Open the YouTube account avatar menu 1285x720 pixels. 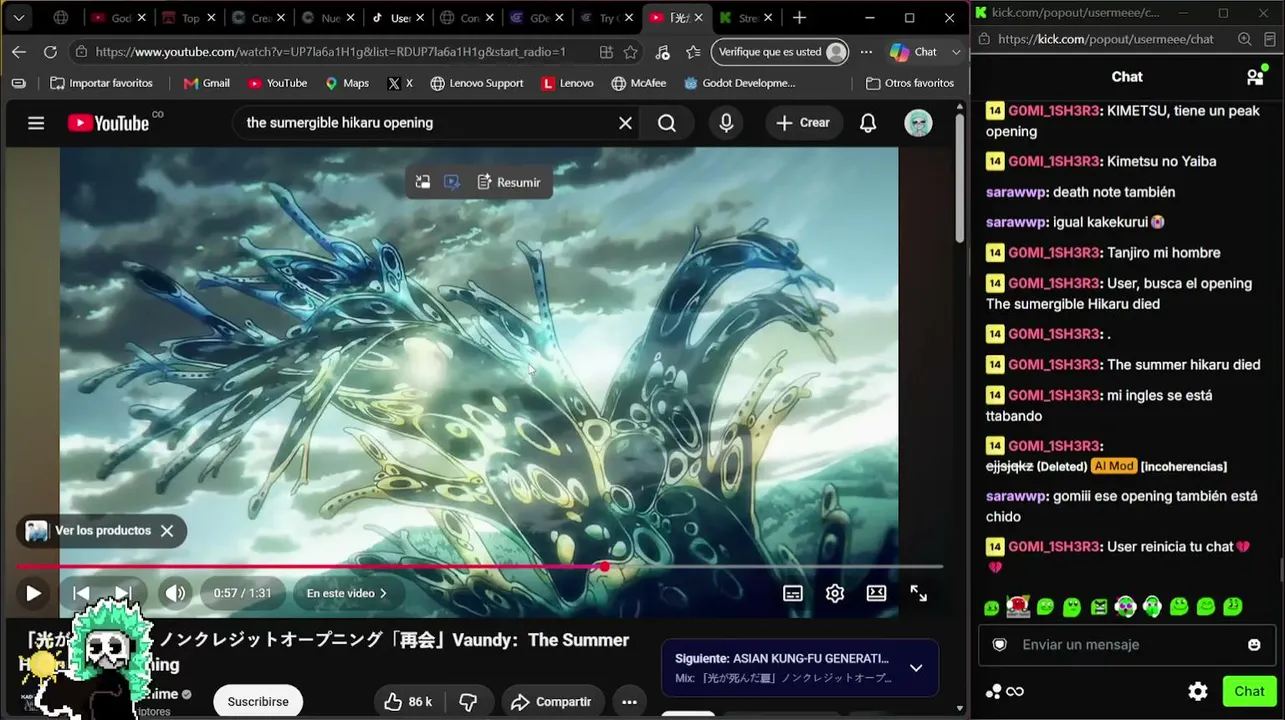tap(918, 123)
